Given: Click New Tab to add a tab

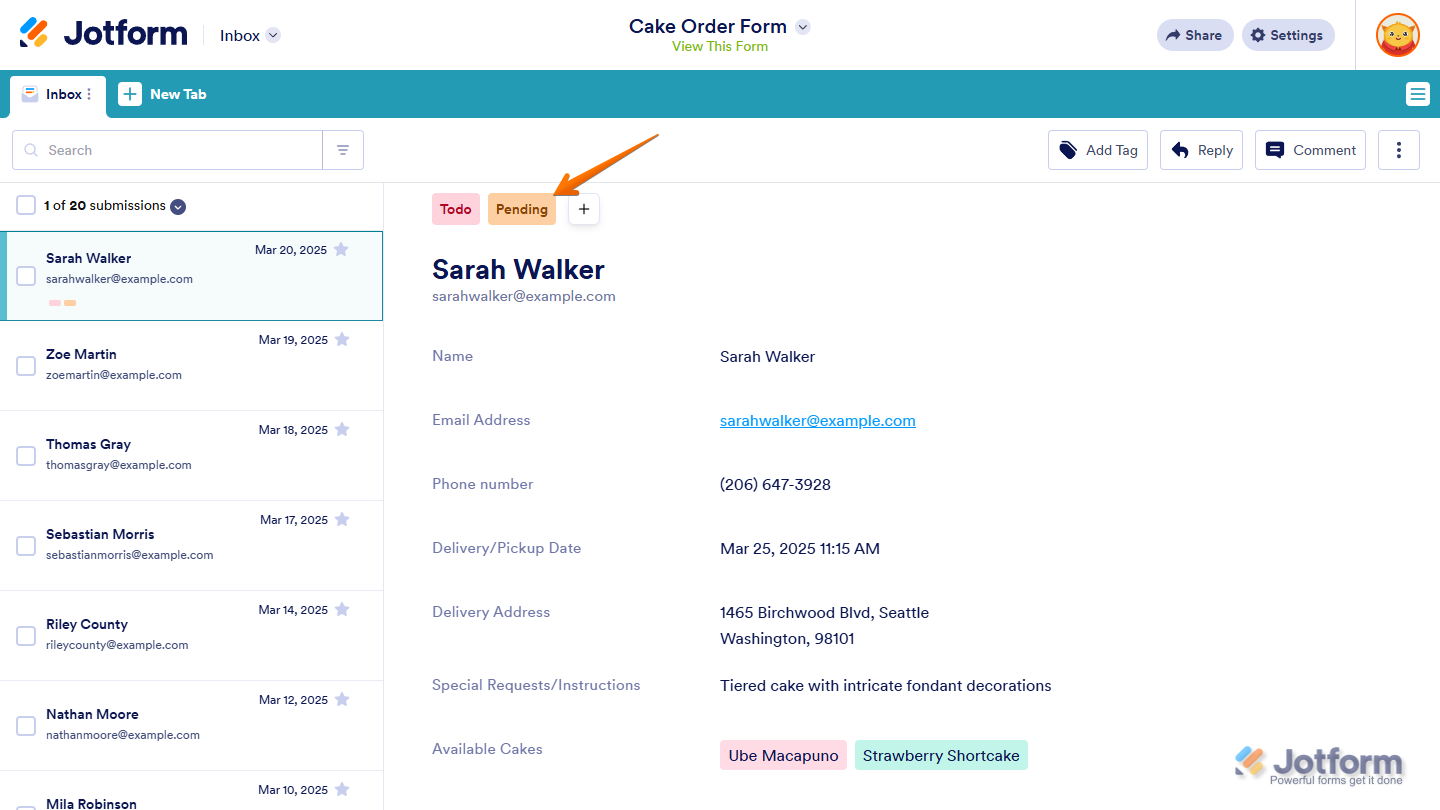Looking at the screenshot, I should pyautogui.click(x=162, y=94).
